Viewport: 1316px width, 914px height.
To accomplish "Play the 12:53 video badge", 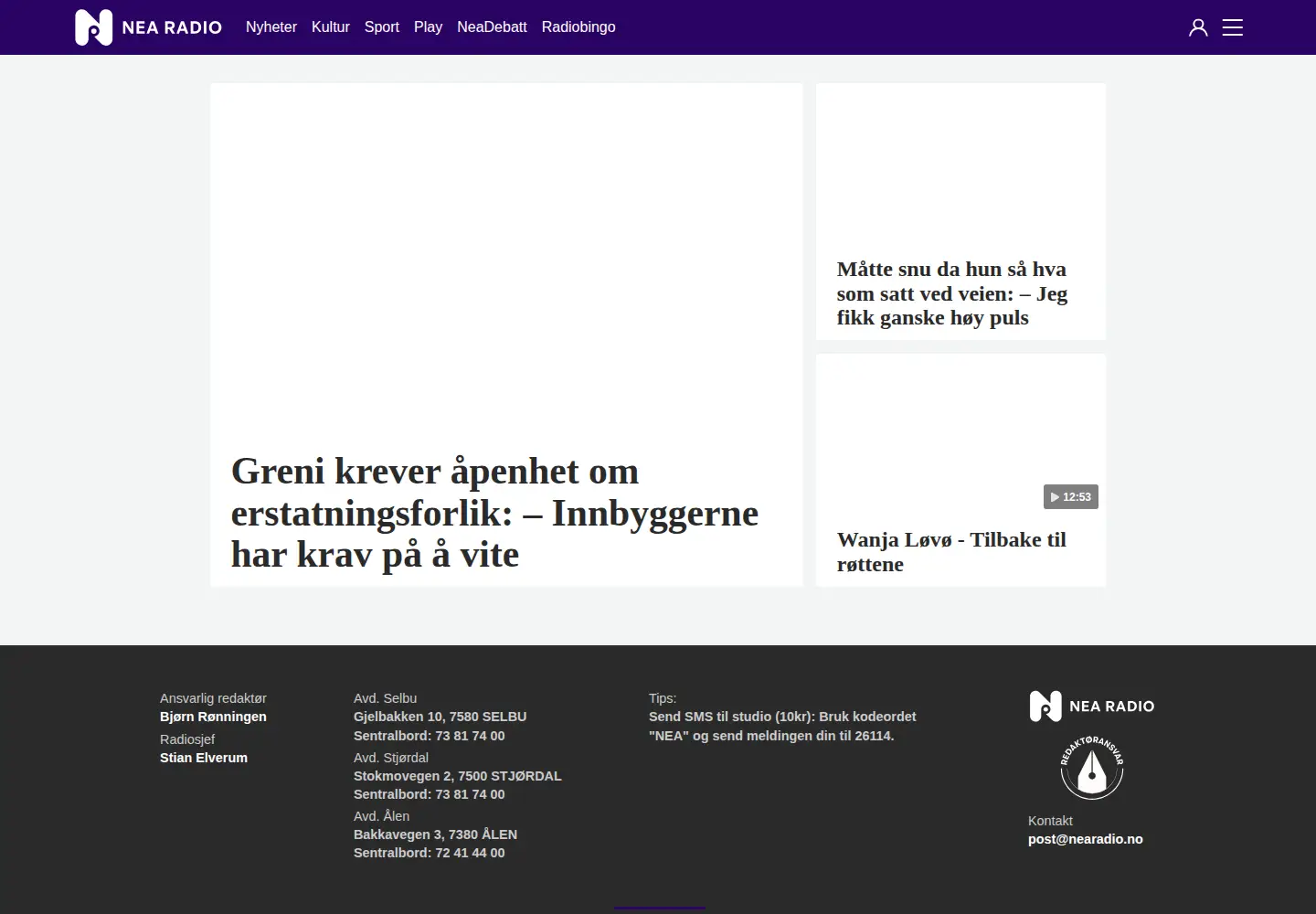I will point(1071,497).
